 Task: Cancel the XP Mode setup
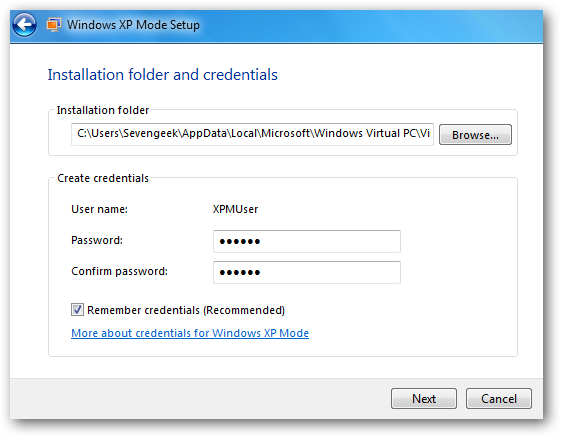tap(499, 398)
